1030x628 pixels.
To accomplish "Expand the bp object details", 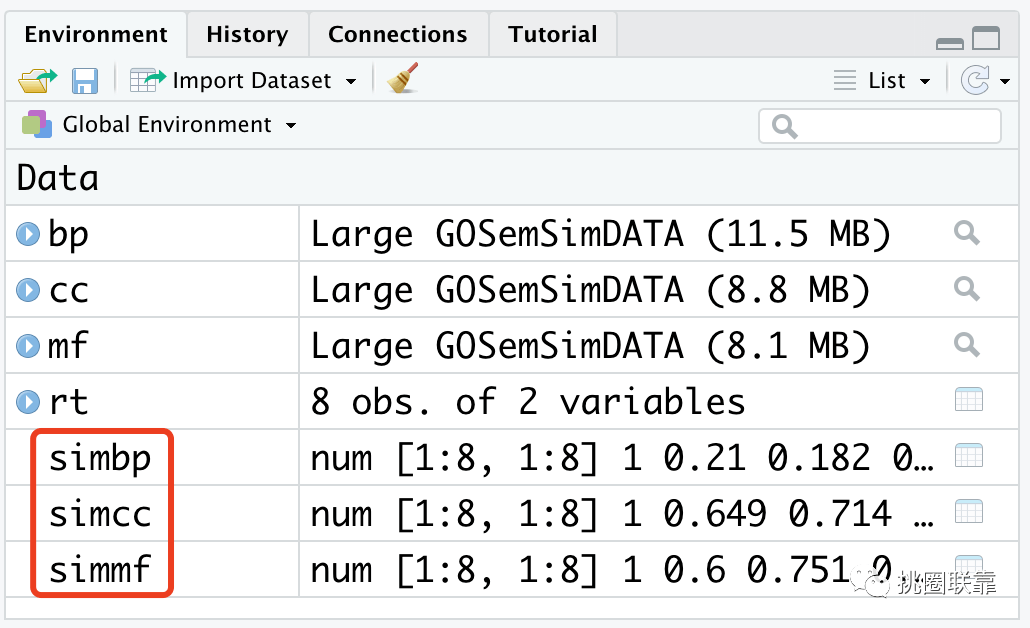I will [28, 235].
